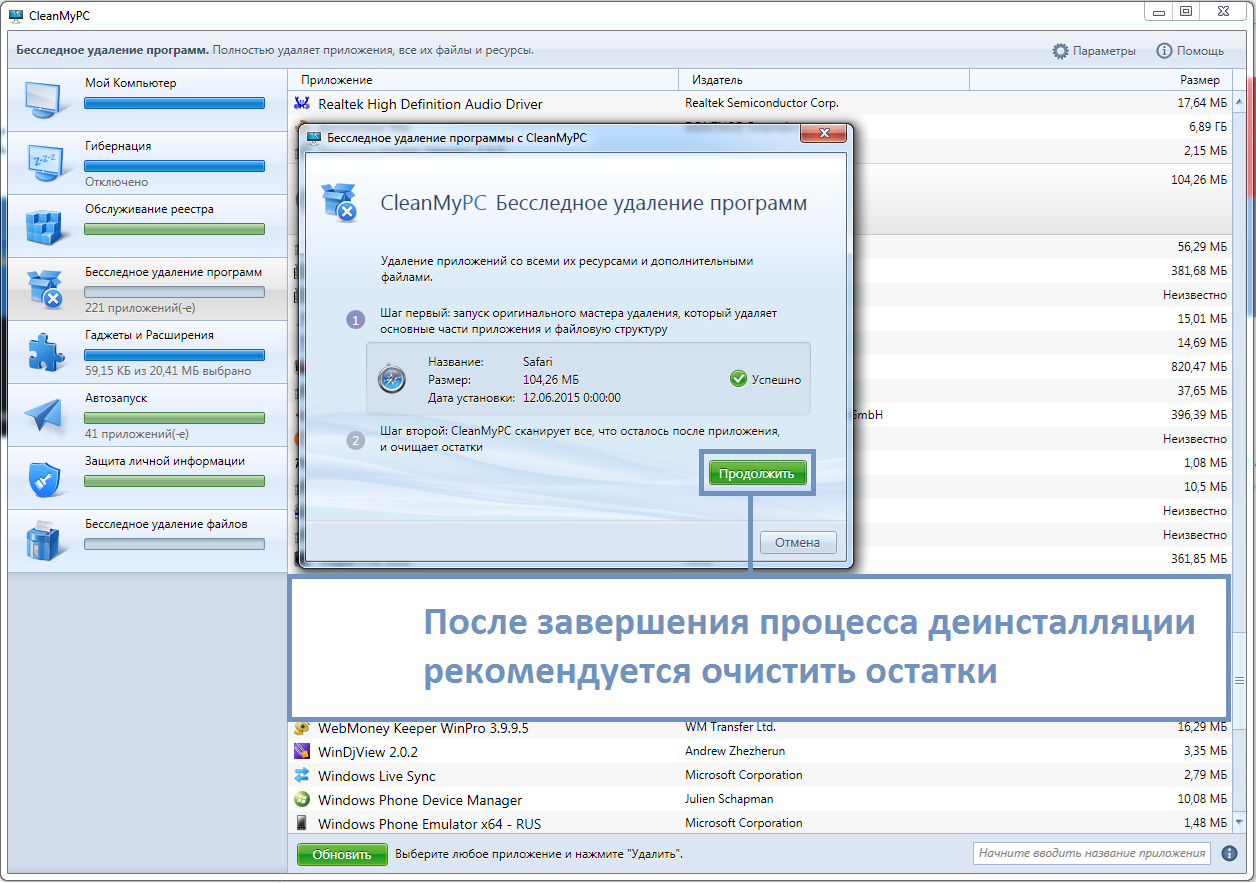
Task: Click the Andrew Zhezherun publisher cell
Action: tap(737, 751)
